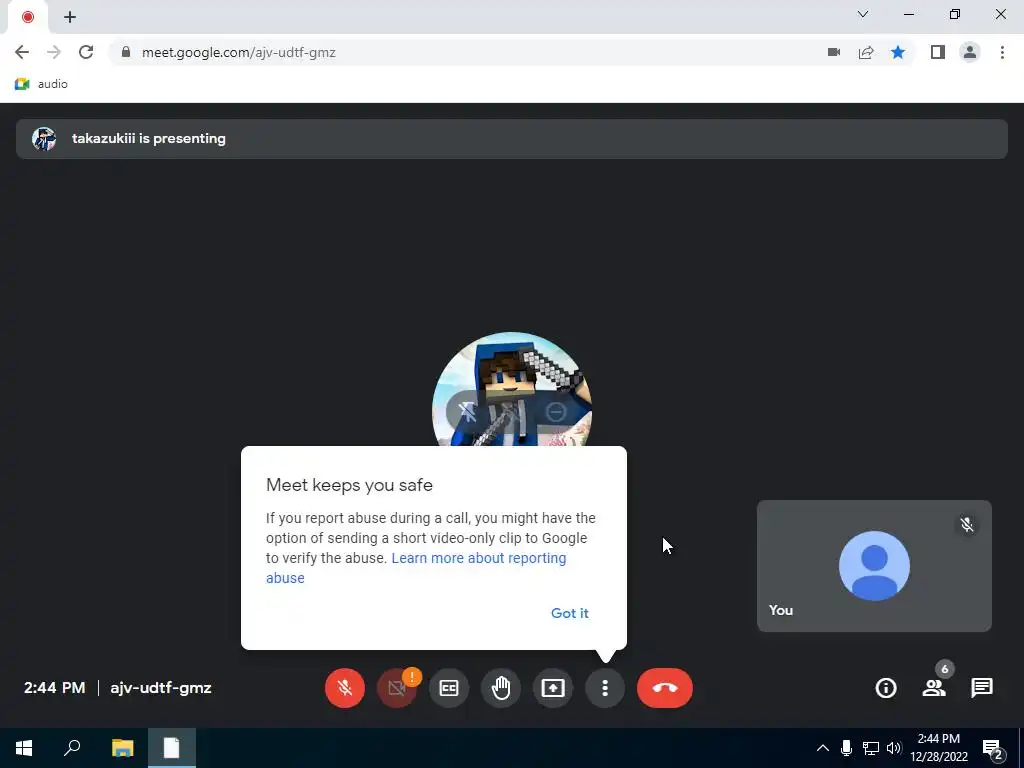Open volume control in system tray
Image resolution: width=1024 pixels, height=768 pixels.
[893, 748]
